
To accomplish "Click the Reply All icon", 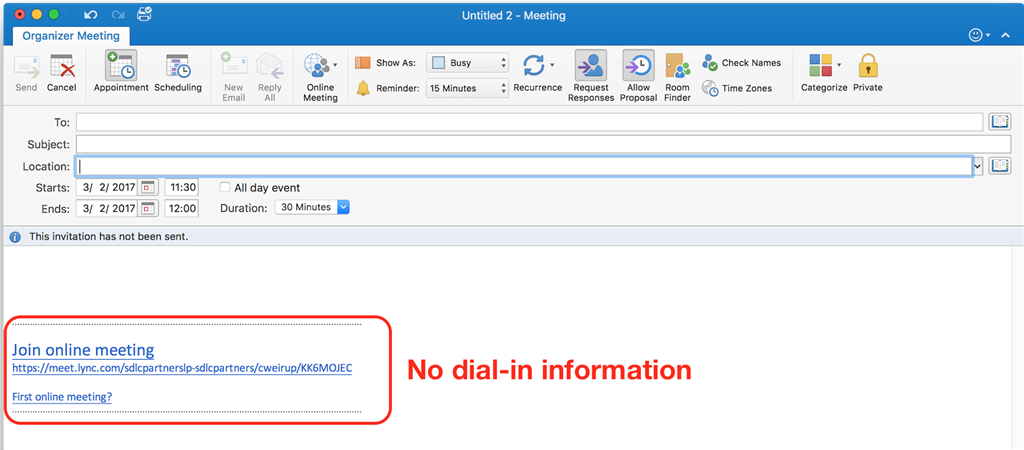I will [x=270, y=66].
